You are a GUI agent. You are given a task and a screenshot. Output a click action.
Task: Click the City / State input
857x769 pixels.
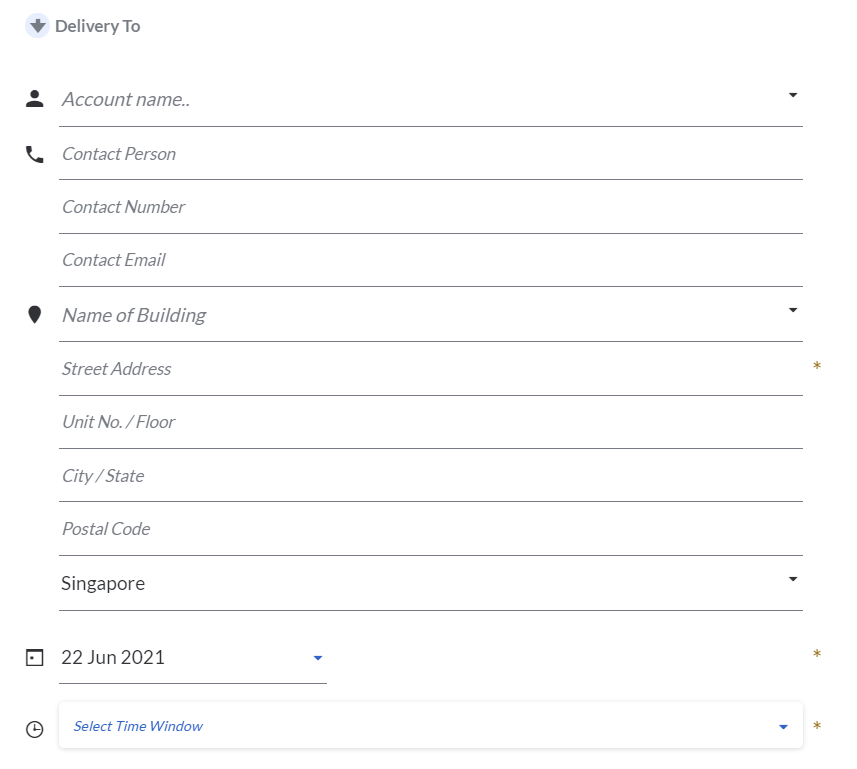click(430, 476)
